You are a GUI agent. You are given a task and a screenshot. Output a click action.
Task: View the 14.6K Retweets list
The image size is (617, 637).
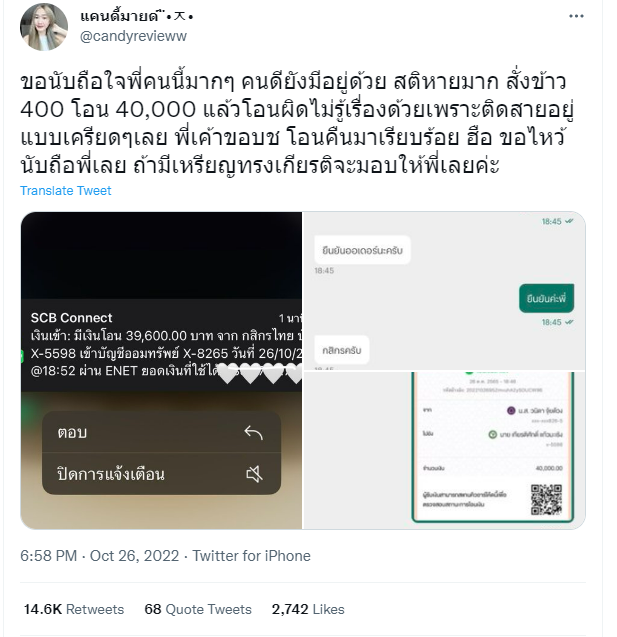(x=74, y=609)
